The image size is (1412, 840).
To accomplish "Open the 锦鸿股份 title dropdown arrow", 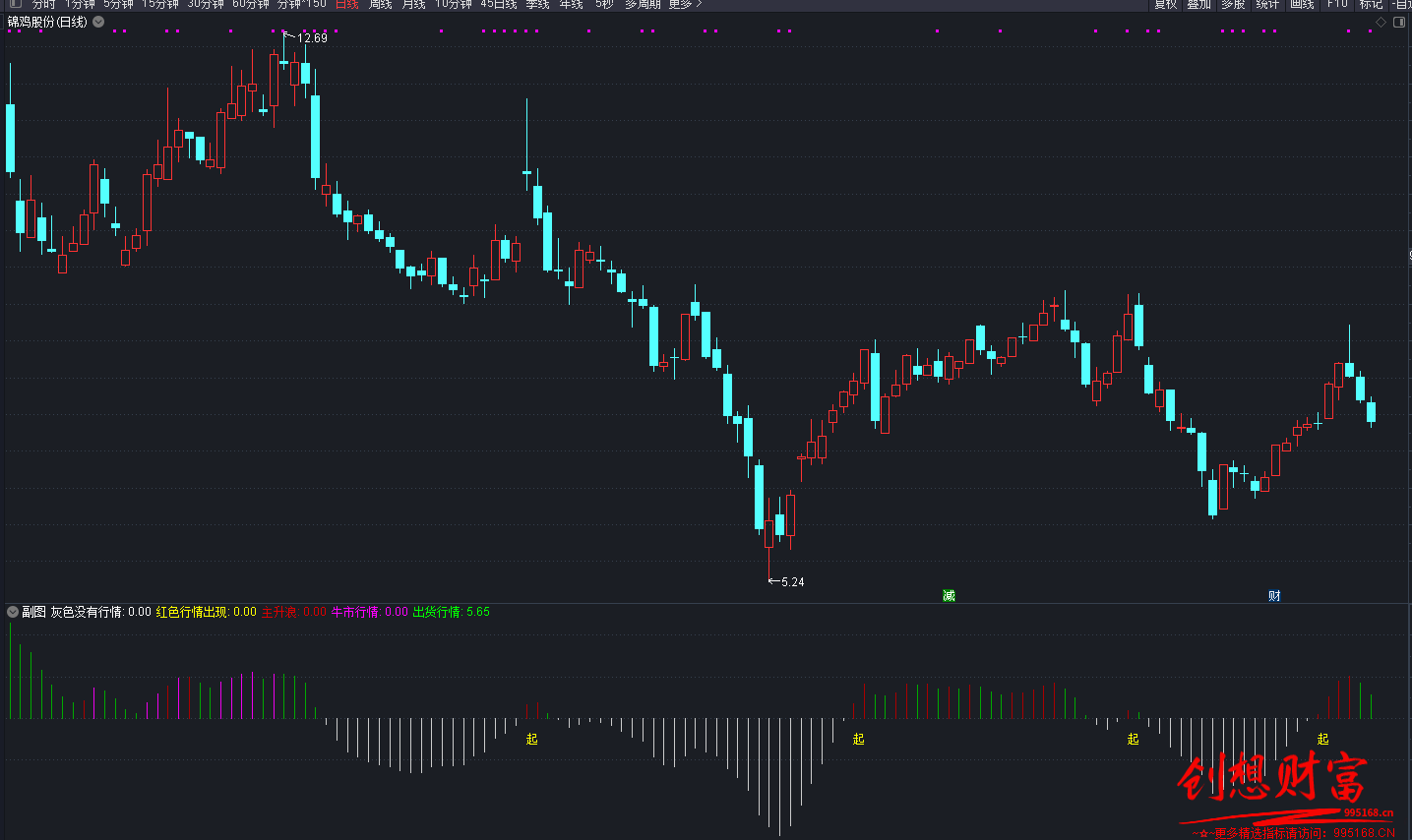I will [98, 22].
